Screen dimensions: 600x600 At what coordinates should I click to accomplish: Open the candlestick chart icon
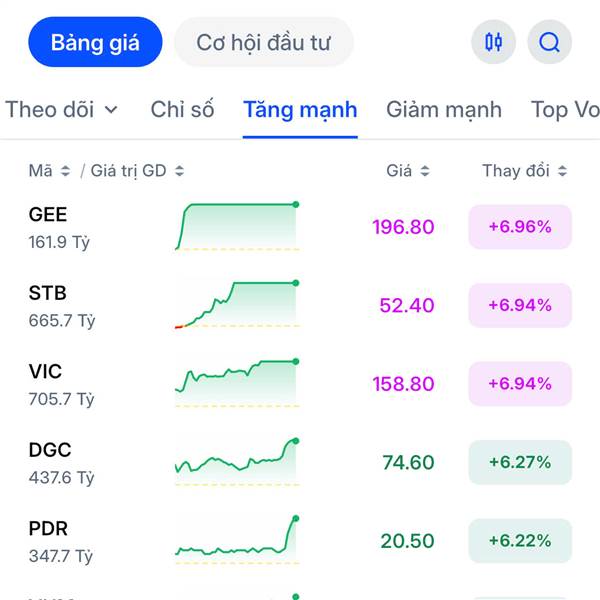click(x=493, y=42)
